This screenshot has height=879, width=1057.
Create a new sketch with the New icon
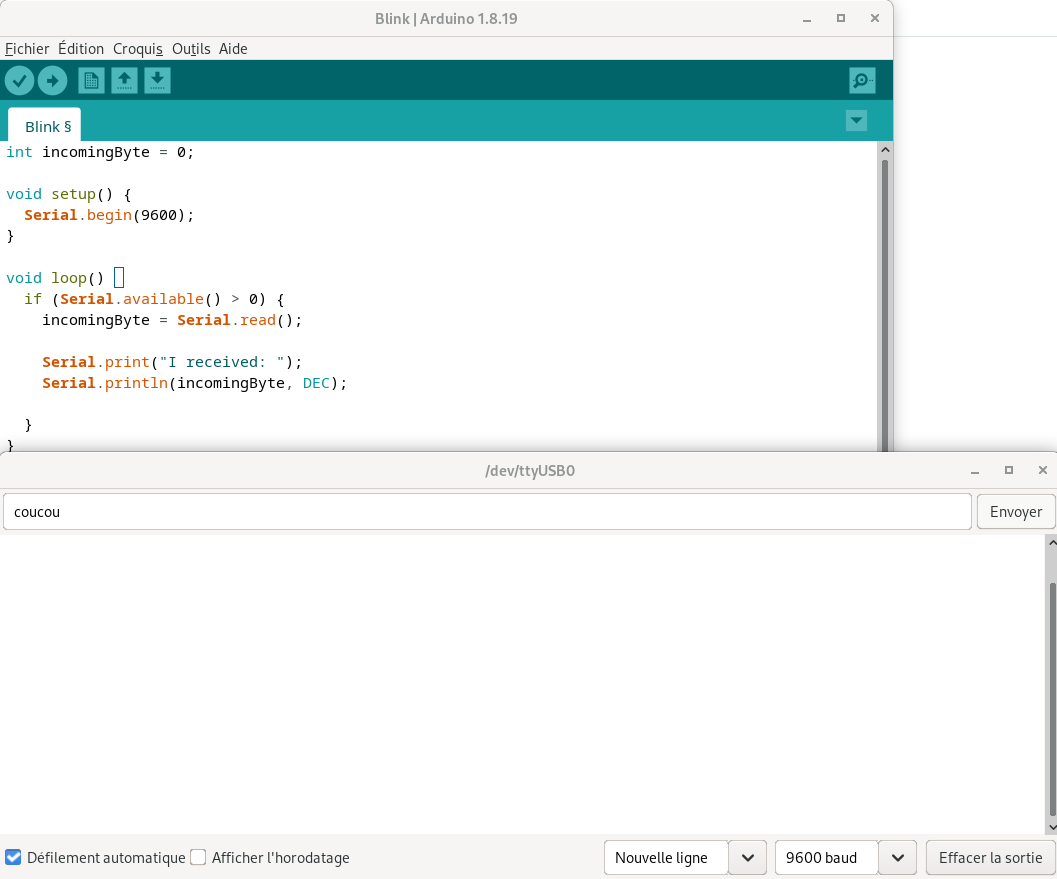pos(91,80)
